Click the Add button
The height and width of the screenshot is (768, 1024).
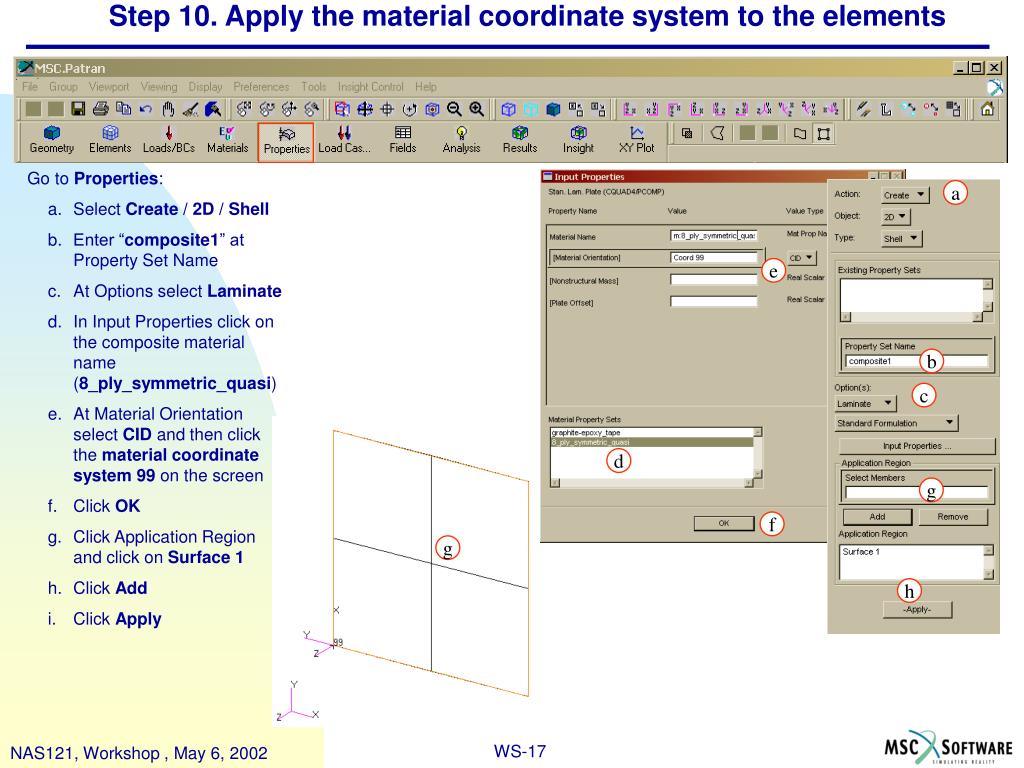pos(877,517)
